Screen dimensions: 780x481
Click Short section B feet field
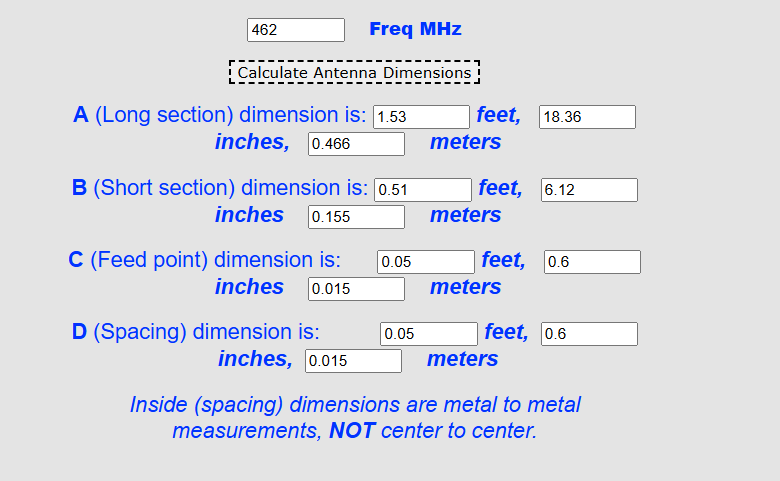[422, 190]
